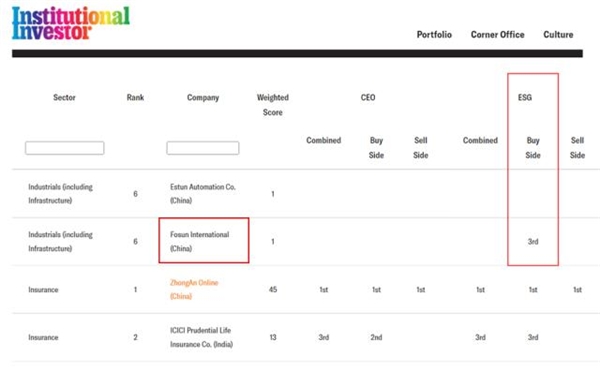Sort by the Sector column header
This screenshot has width=600, height=371.
(64, 98)
